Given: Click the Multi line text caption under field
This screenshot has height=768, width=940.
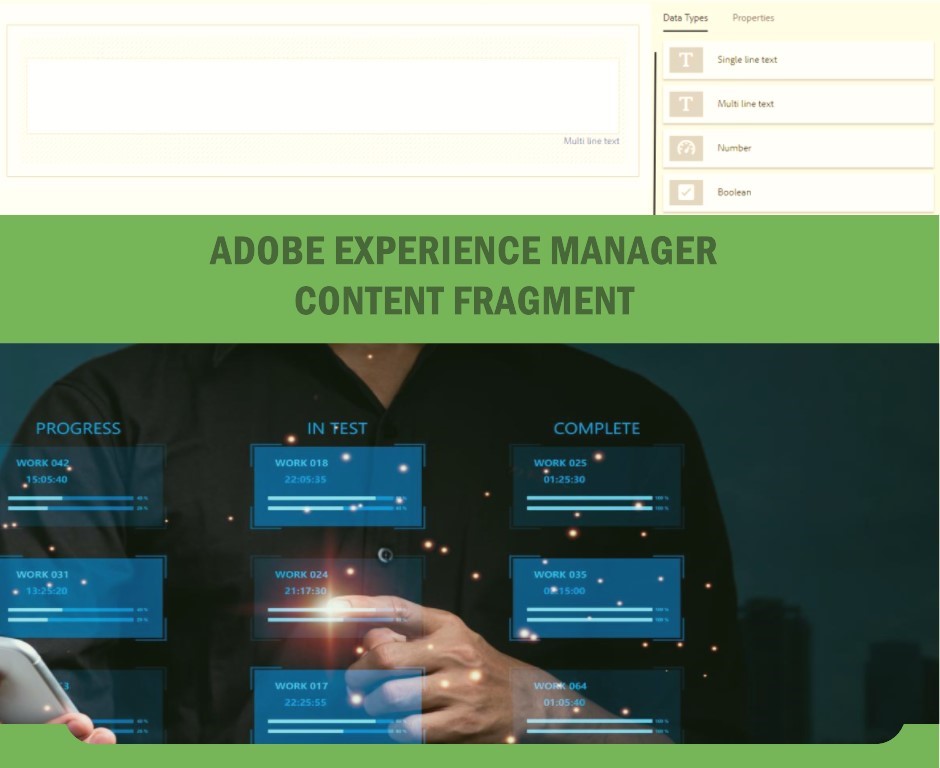Looking at the screenshot, I should pyautogui.click(x=591, y=141).
